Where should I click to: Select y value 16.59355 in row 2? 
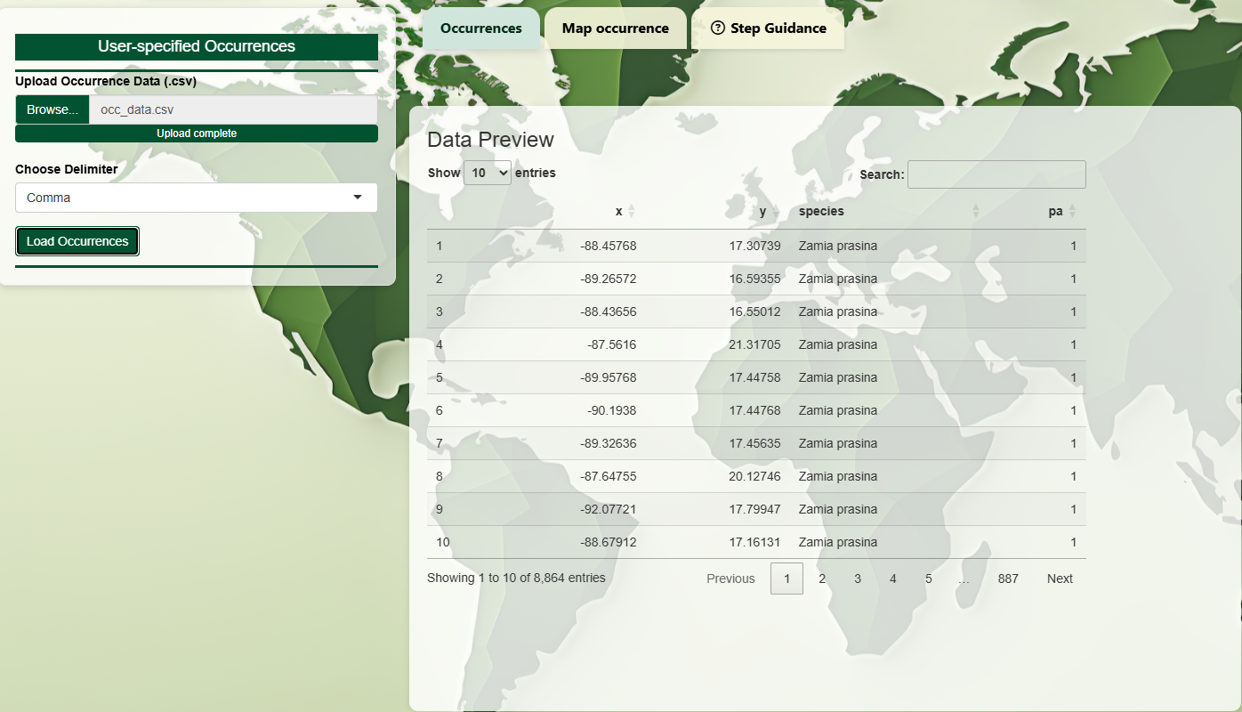pyautogui.click(x=754, y=279)
